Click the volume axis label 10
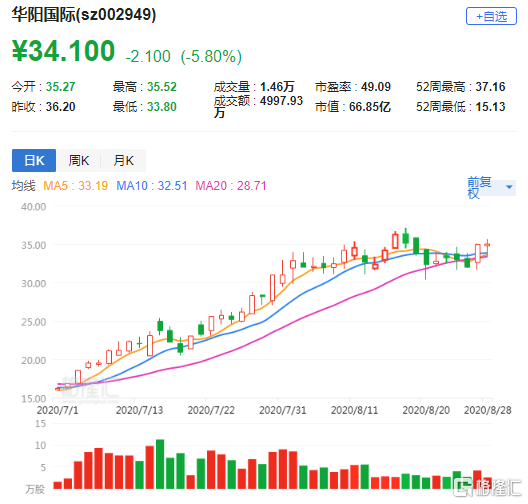This screenshot has width=528, height=504. 40,445
